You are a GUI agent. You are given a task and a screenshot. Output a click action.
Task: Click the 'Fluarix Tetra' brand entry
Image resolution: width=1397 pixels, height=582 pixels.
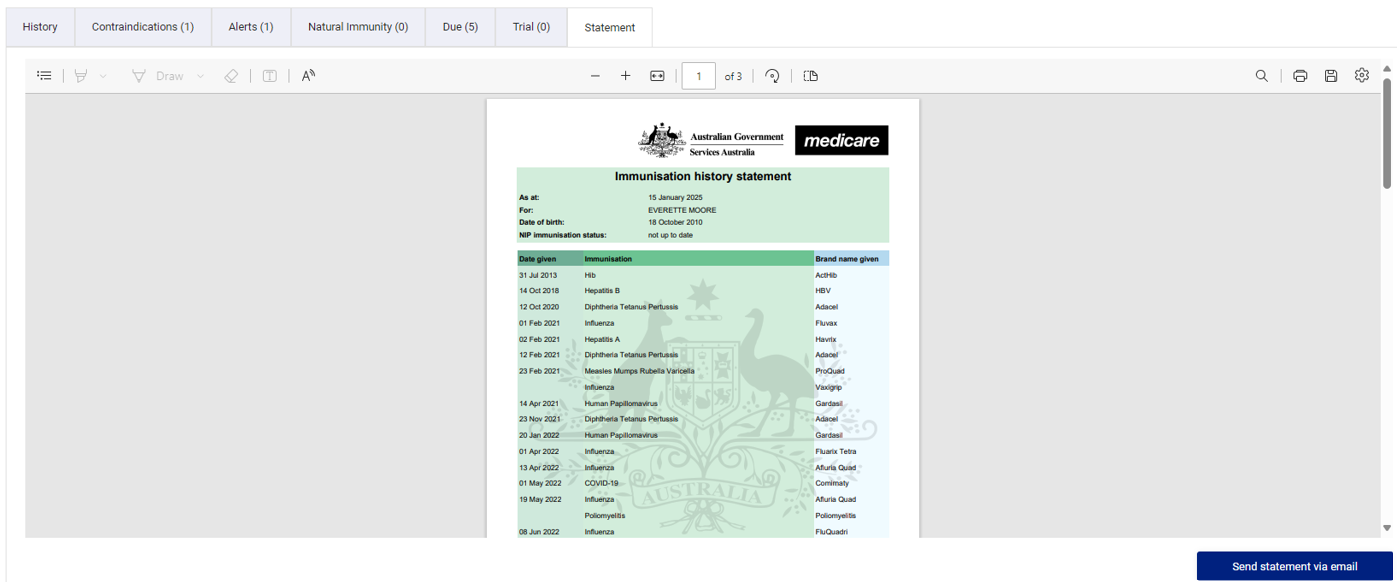coord(836,451)
